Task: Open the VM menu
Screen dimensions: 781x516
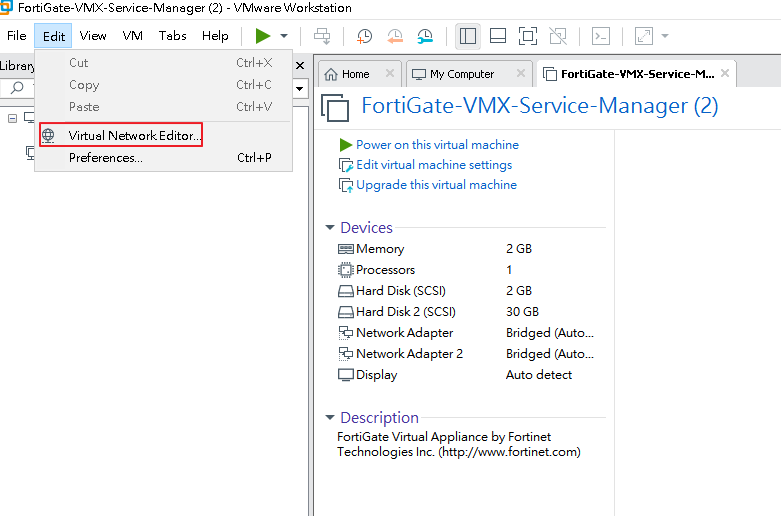Action: click(x=132, y=36)
